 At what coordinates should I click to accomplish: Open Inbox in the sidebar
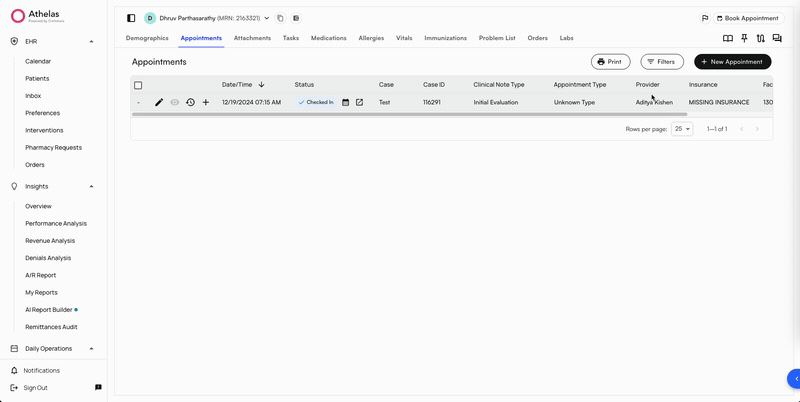coord(33,96)
